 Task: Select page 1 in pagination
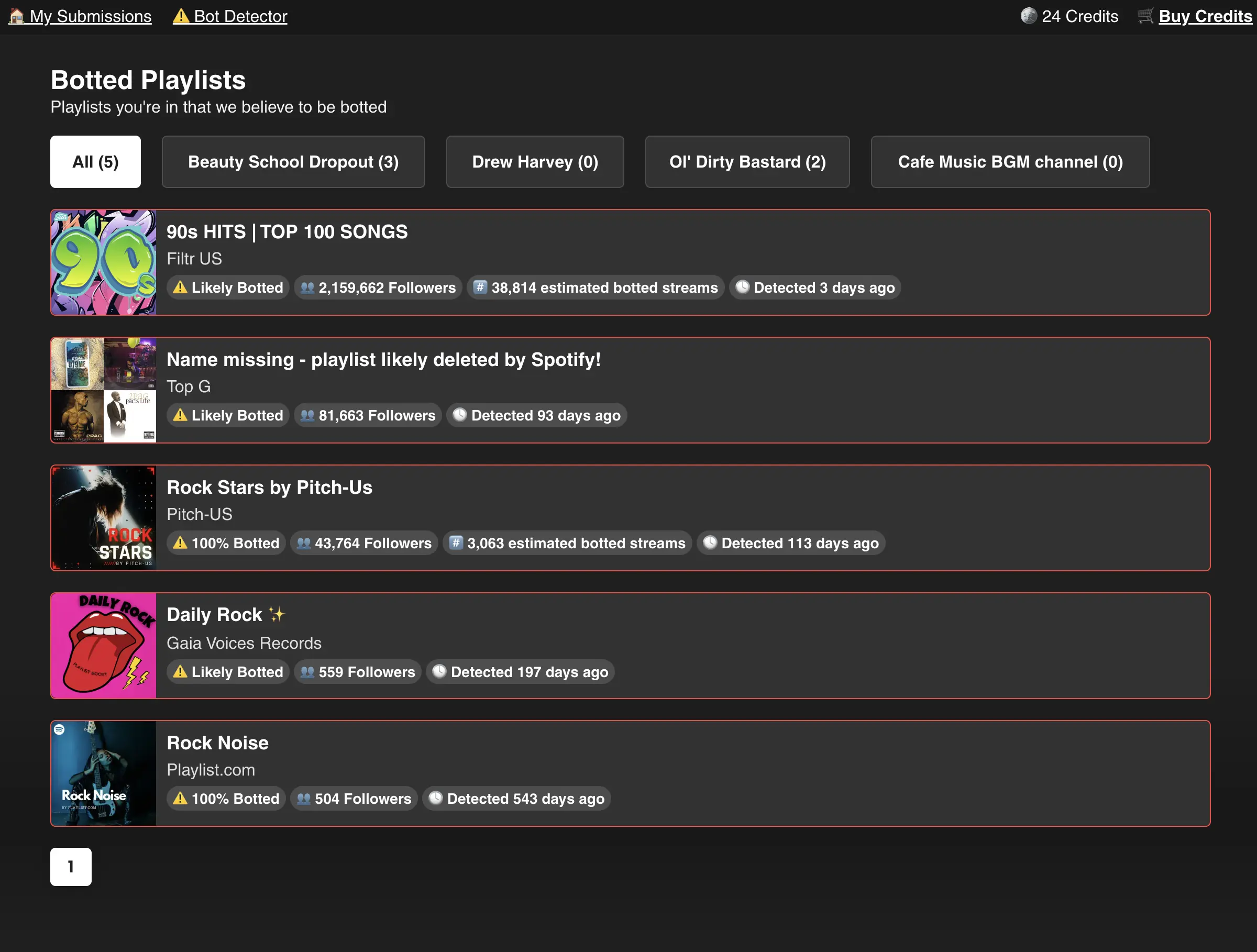[x=71, y=866]
